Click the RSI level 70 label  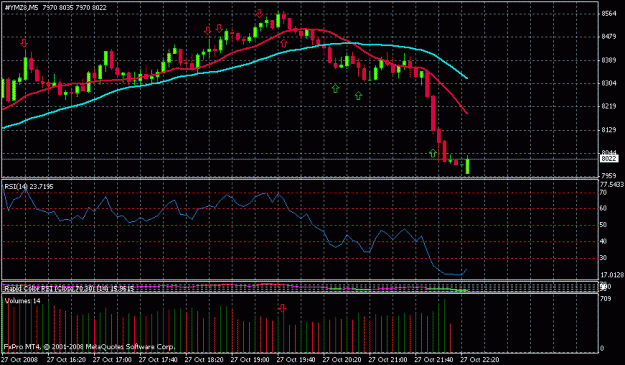coord(603,192)
